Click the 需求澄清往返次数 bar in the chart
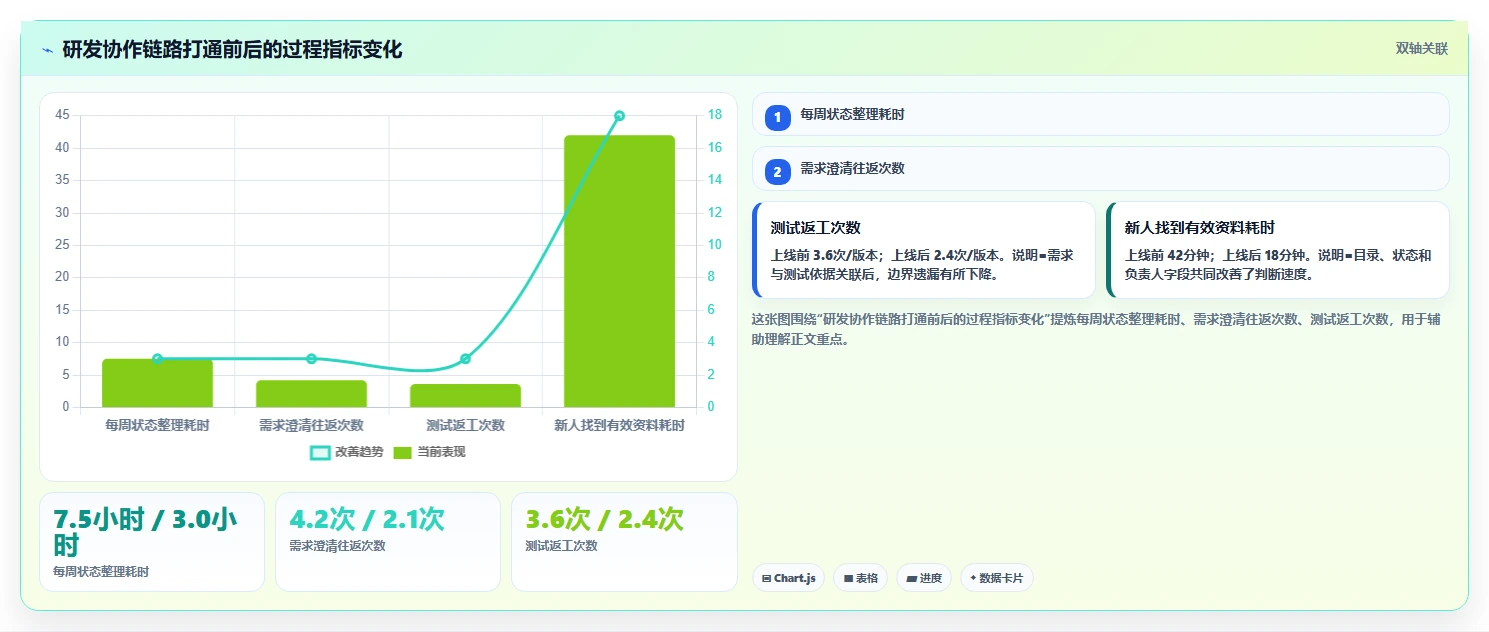This screenshot has height=632, width=1489. 311,394
